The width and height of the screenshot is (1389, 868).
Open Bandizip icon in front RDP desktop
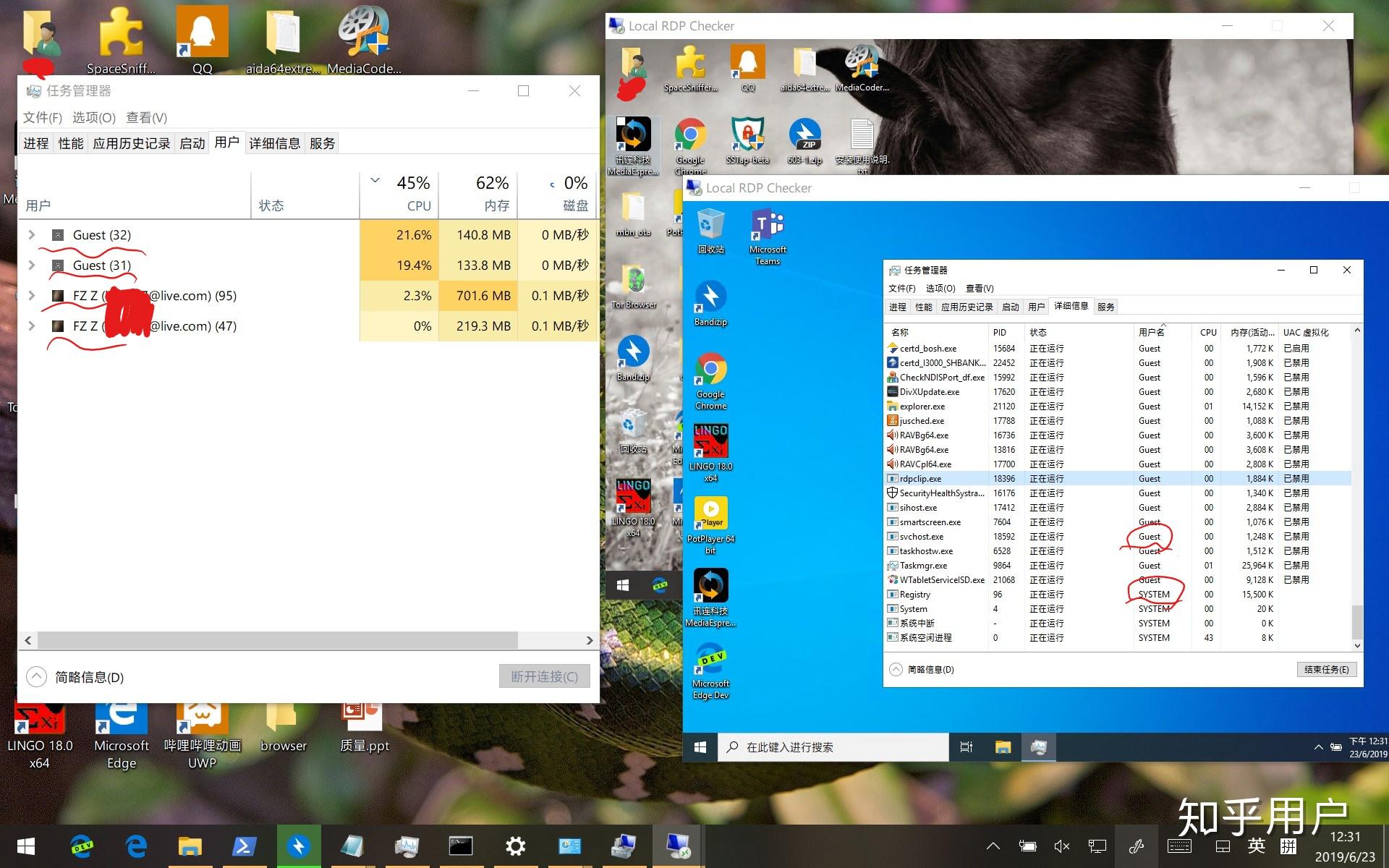(x=710, y=303)
